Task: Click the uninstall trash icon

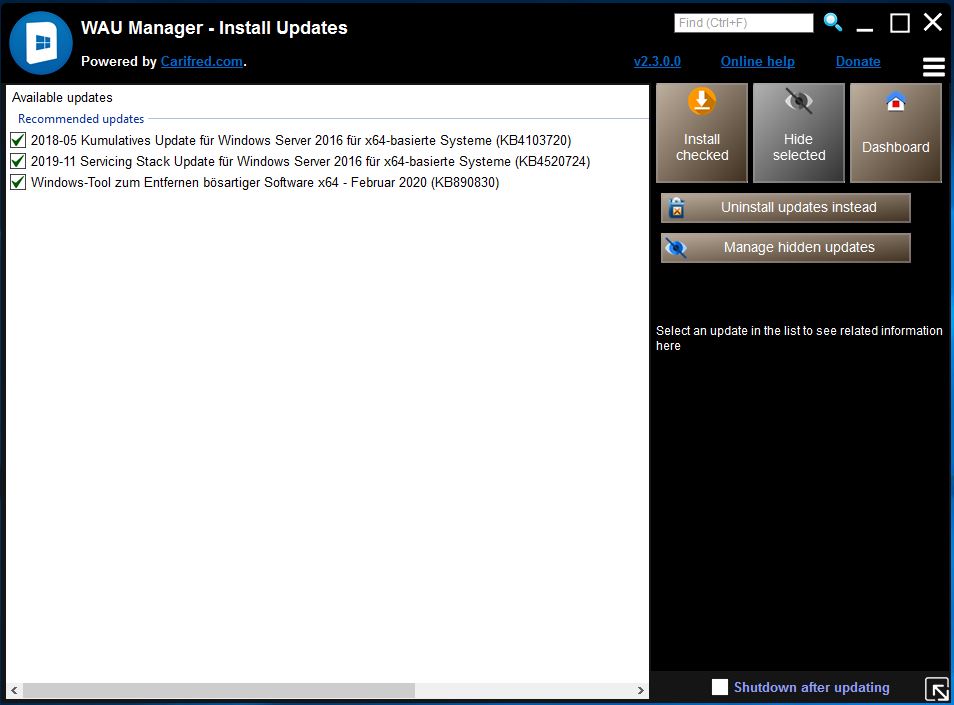Action: pos(677,208)
